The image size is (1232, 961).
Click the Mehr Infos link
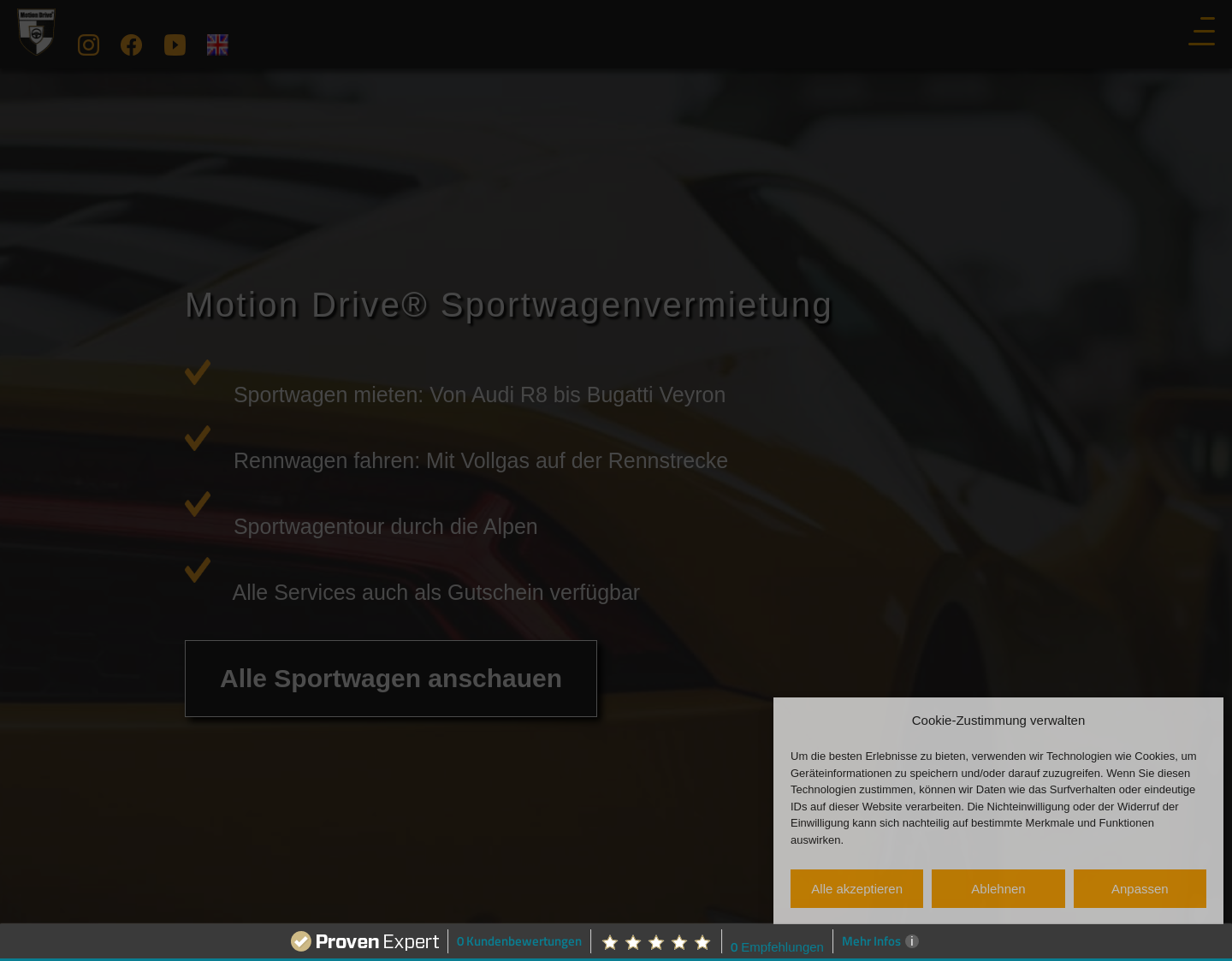(871, 941)
